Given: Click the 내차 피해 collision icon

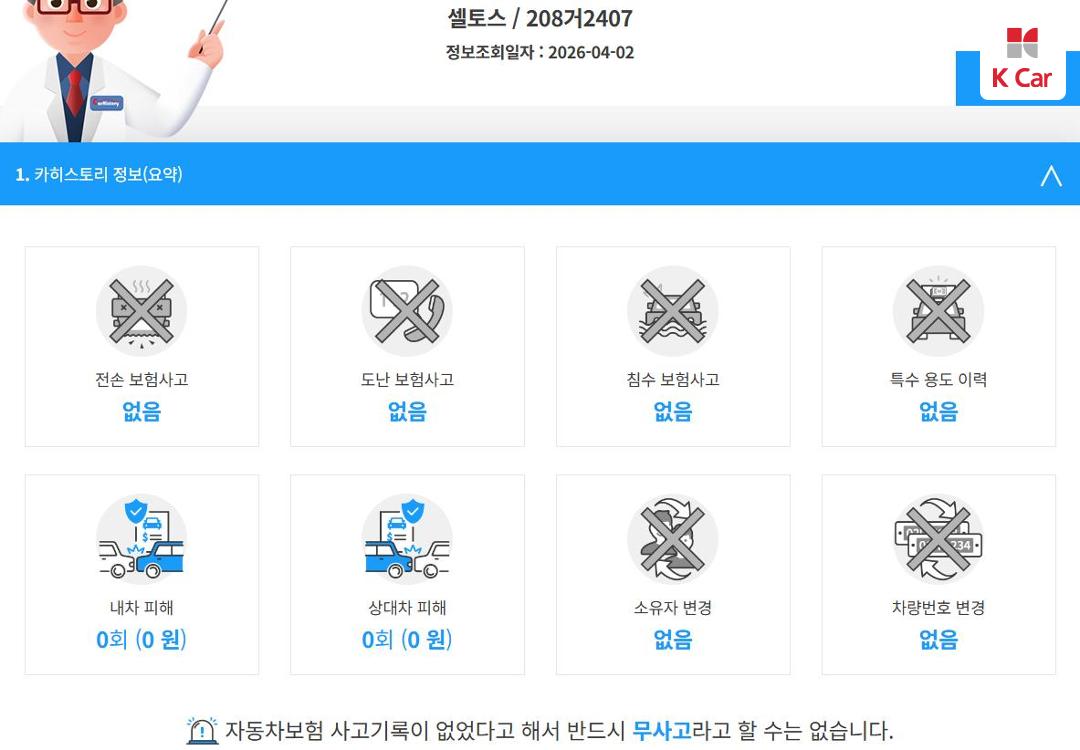Looking at the screenshot, I should (x=141, y=539).
